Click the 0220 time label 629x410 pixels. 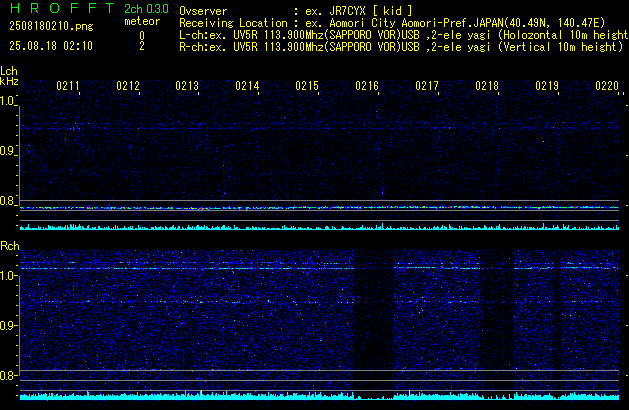pyautogui.click(x=607, y=86)
